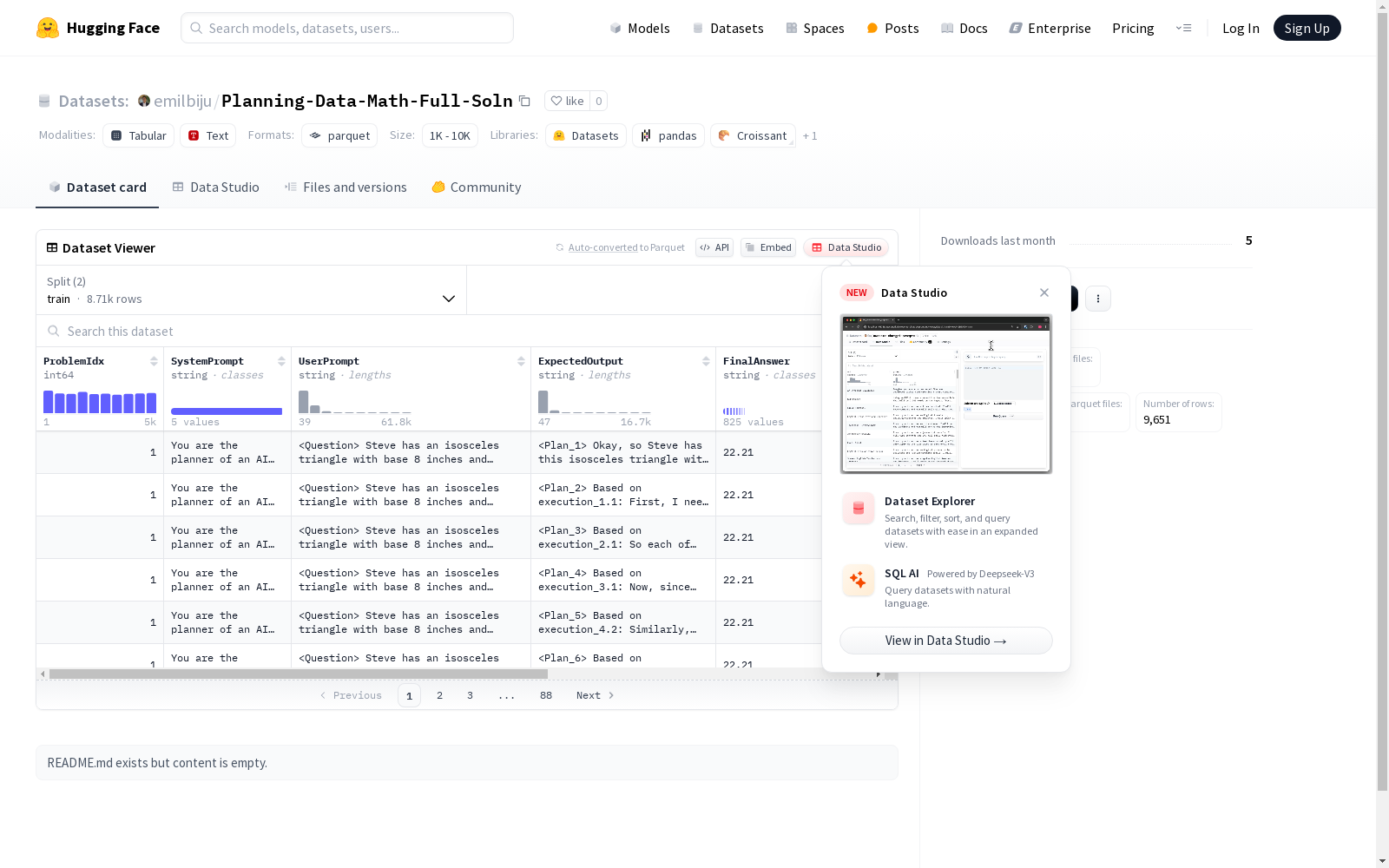Image resolution: width=1389 pixels, height=868 pixels.
Task: Open Enterprise in top navigation
Action: pos(1050,28)
